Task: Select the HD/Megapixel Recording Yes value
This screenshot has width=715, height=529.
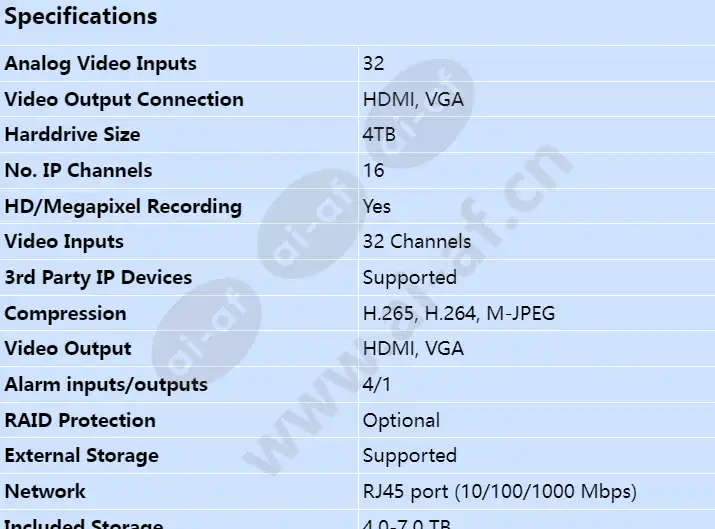Action: tap(377, 206)
